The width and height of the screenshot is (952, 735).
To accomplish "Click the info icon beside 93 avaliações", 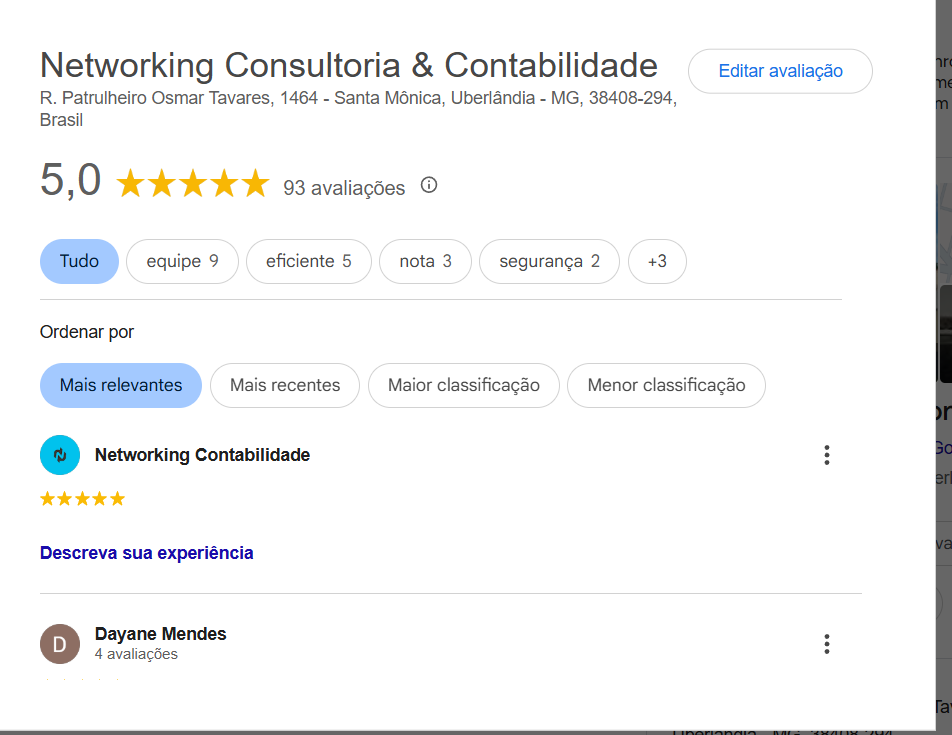I will (429, 185).
